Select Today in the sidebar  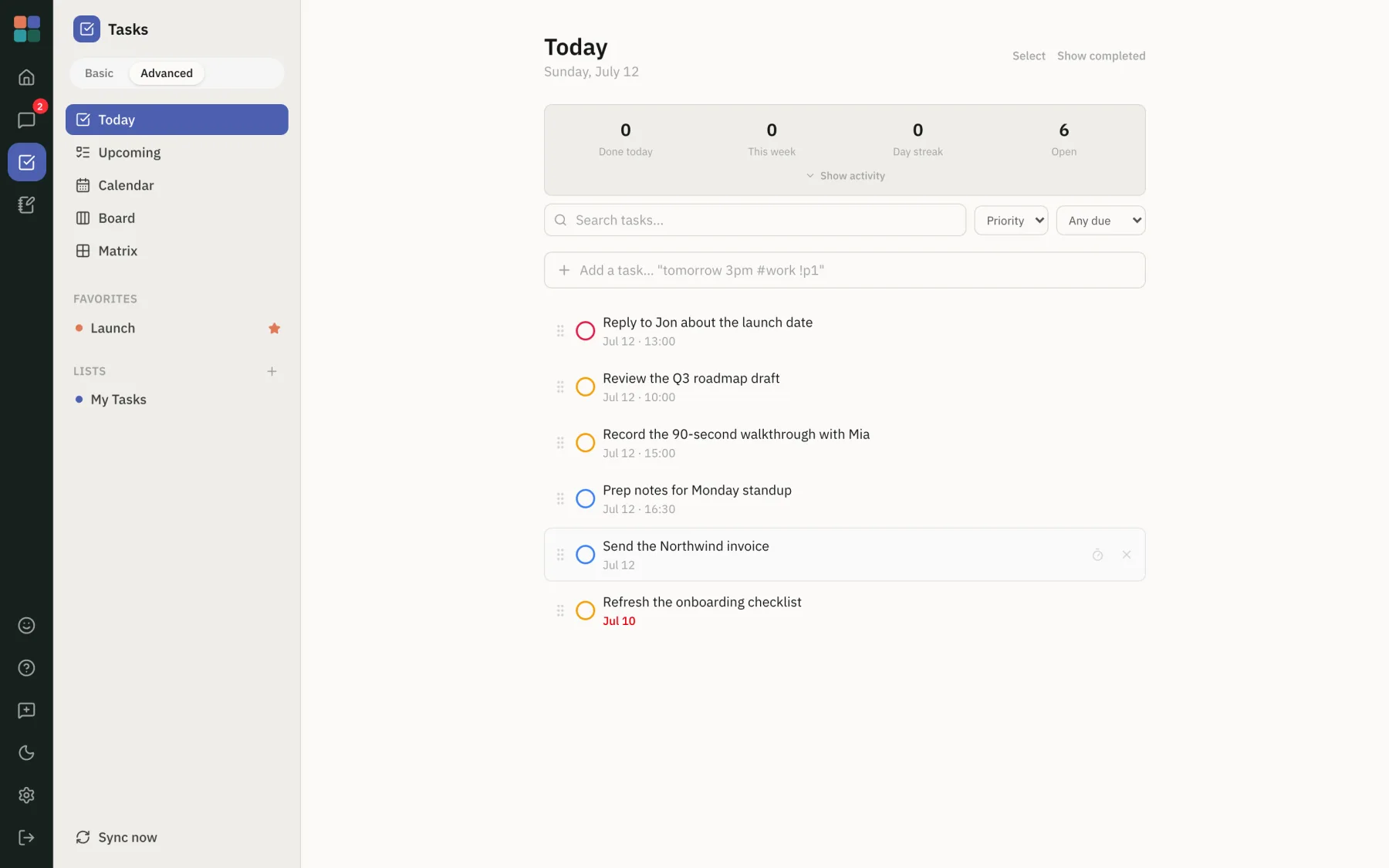pos(177,120)
